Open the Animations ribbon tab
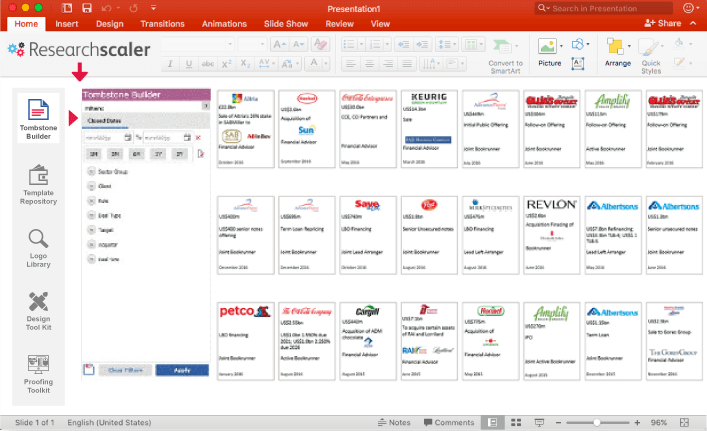Viewport: 707px width, 431px height. point(224,24)
